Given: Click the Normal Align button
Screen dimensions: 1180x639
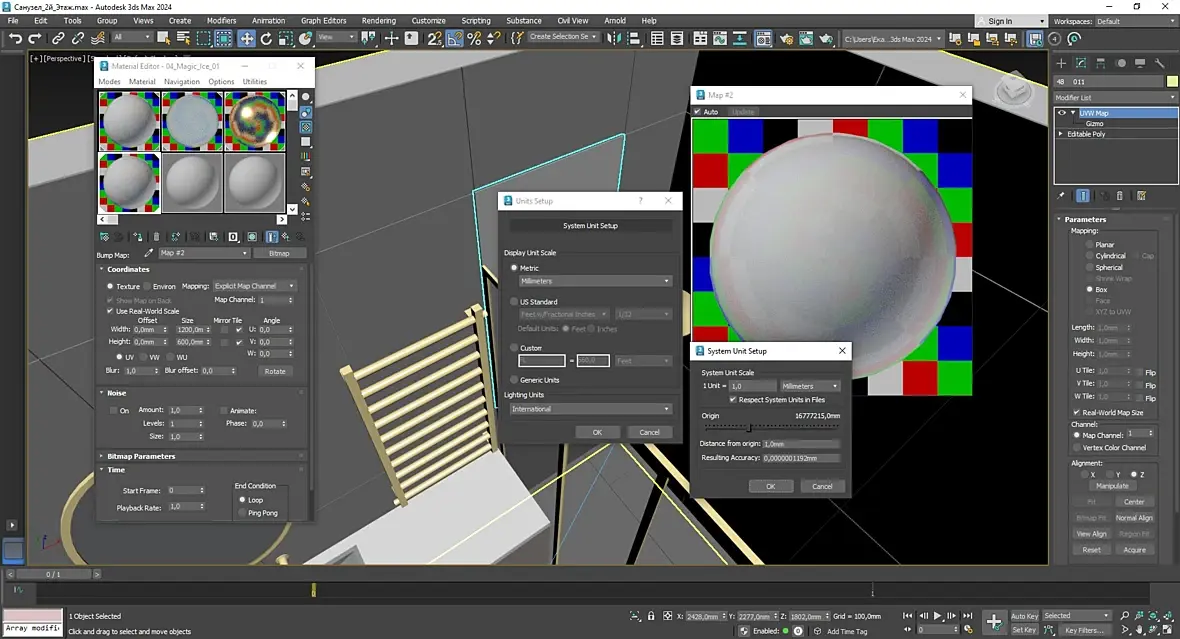Looking at the screenshot, I should pyautogui.click(x=1134, y=518).
